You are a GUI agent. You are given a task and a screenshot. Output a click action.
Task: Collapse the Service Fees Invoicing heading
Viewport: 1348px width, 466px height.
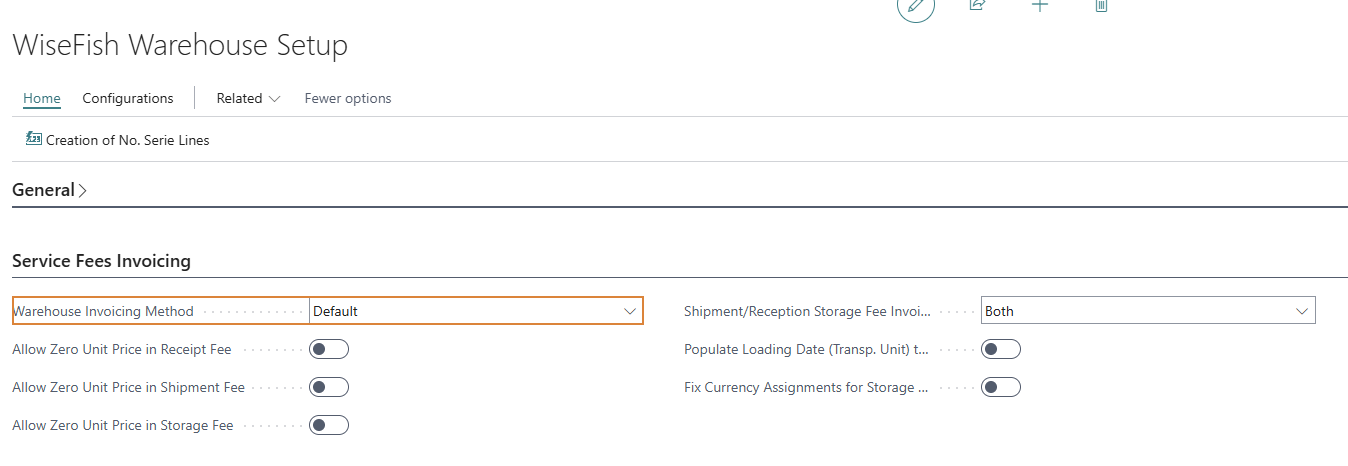coord(101,261)
